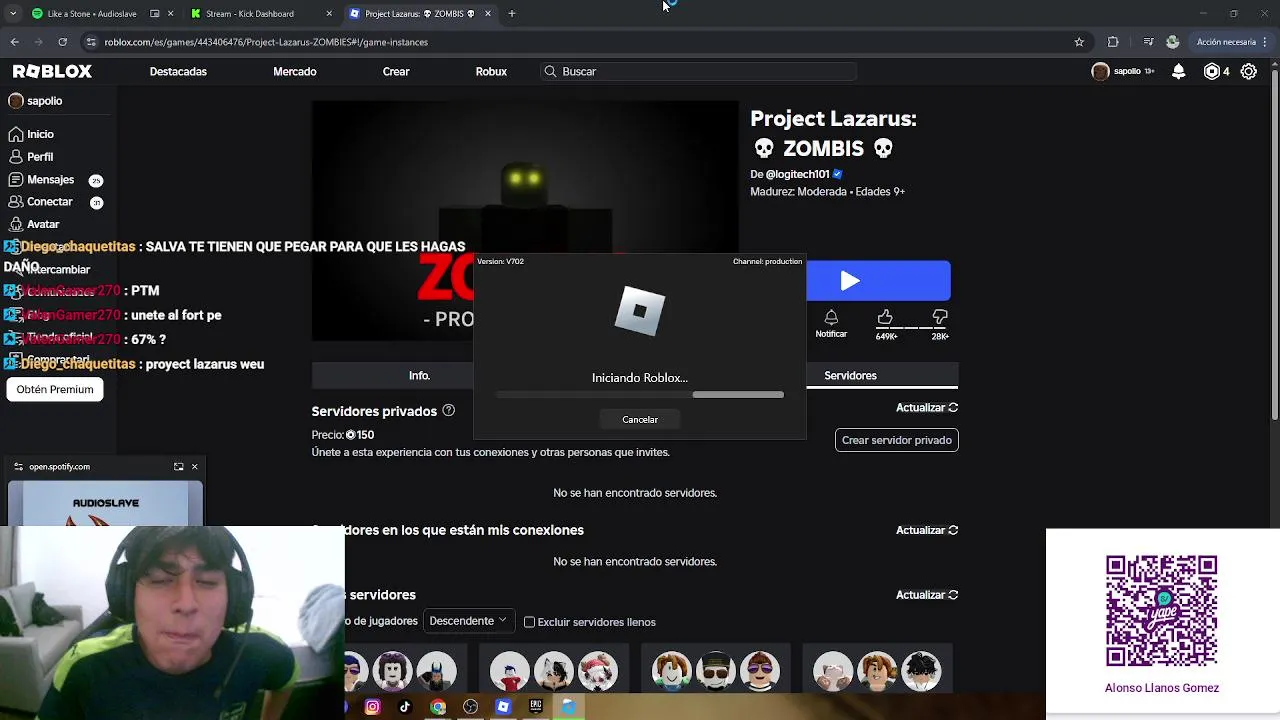
Task: Open Chrome three-dot menu
Action: tap(1267, 42)
